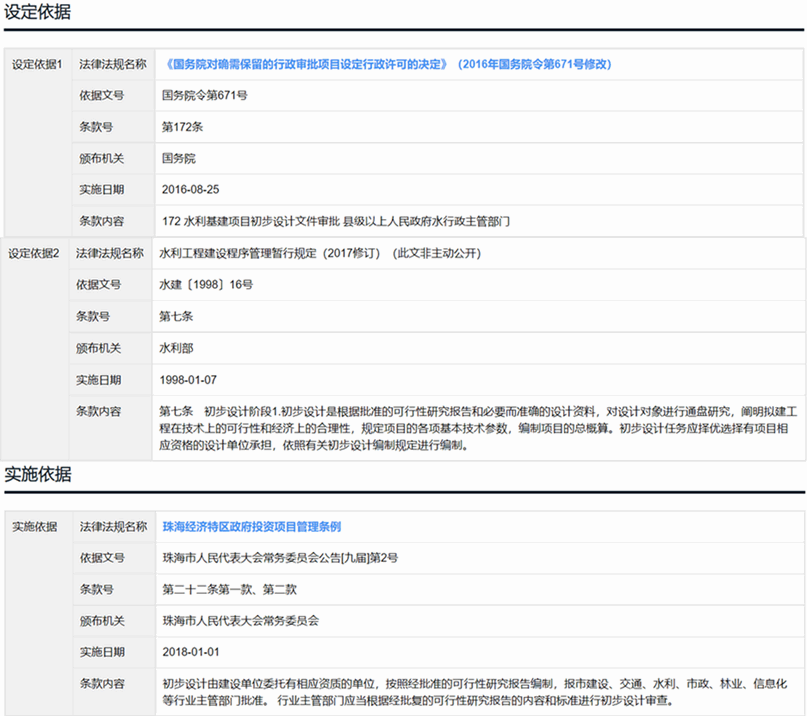Click the 设定依据 section heading
Screen dimensions: 807x716
37,12
